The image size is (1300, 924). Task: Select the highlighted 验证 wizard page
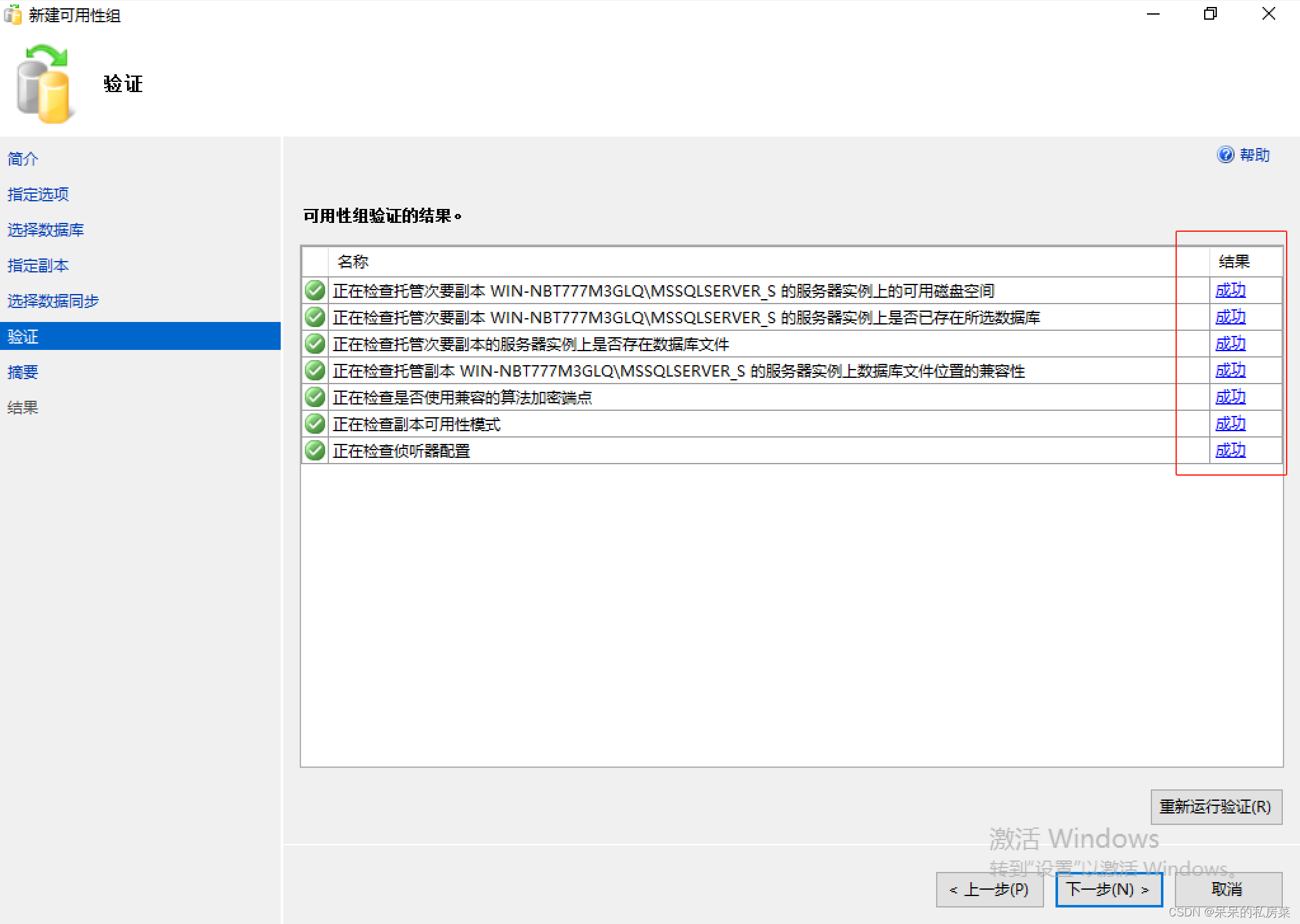(x=140, y=337)
